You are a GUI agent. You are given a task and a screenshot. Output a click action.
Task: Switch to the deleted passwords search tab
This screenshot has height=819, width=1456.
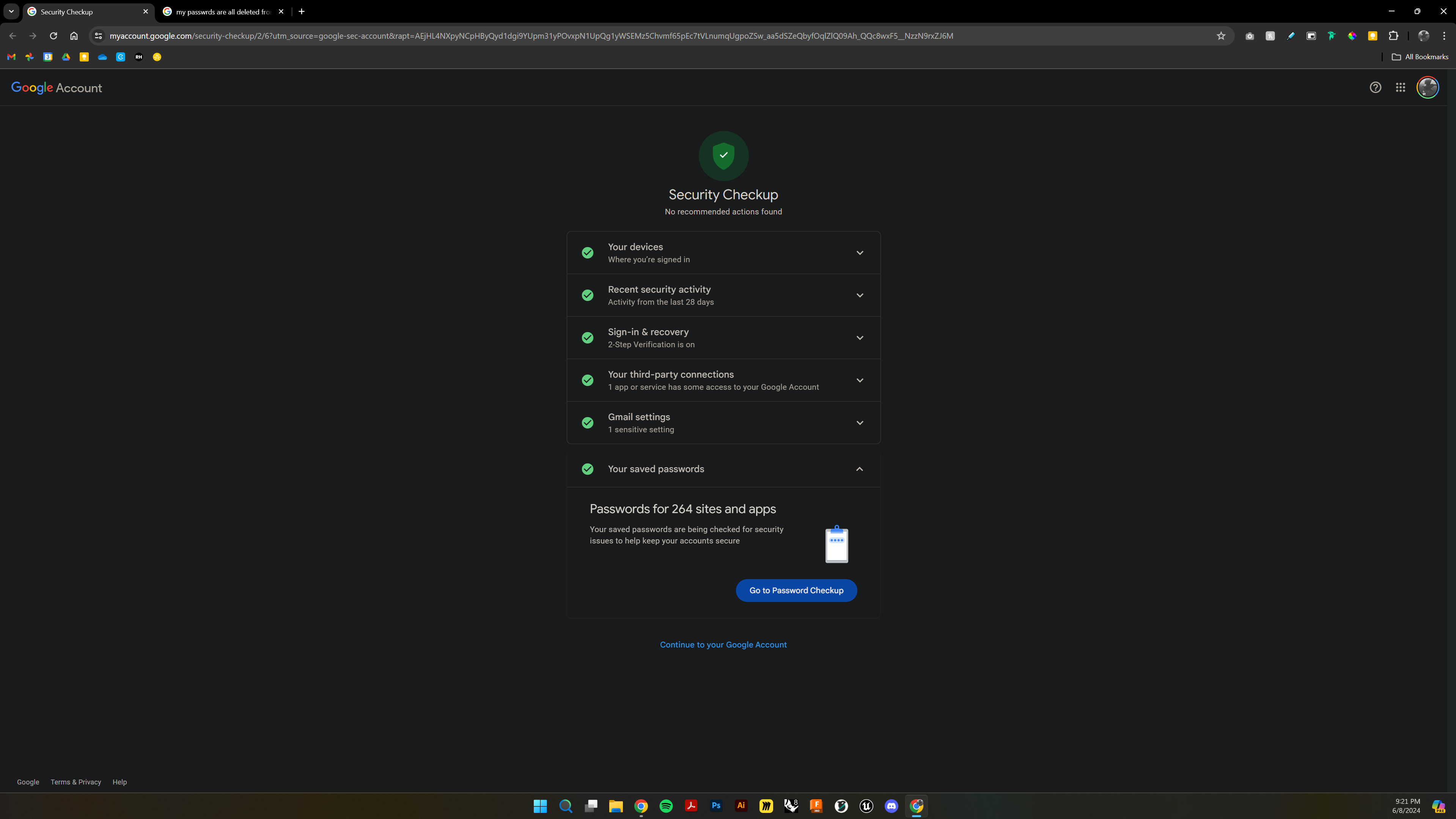point(223,12)
